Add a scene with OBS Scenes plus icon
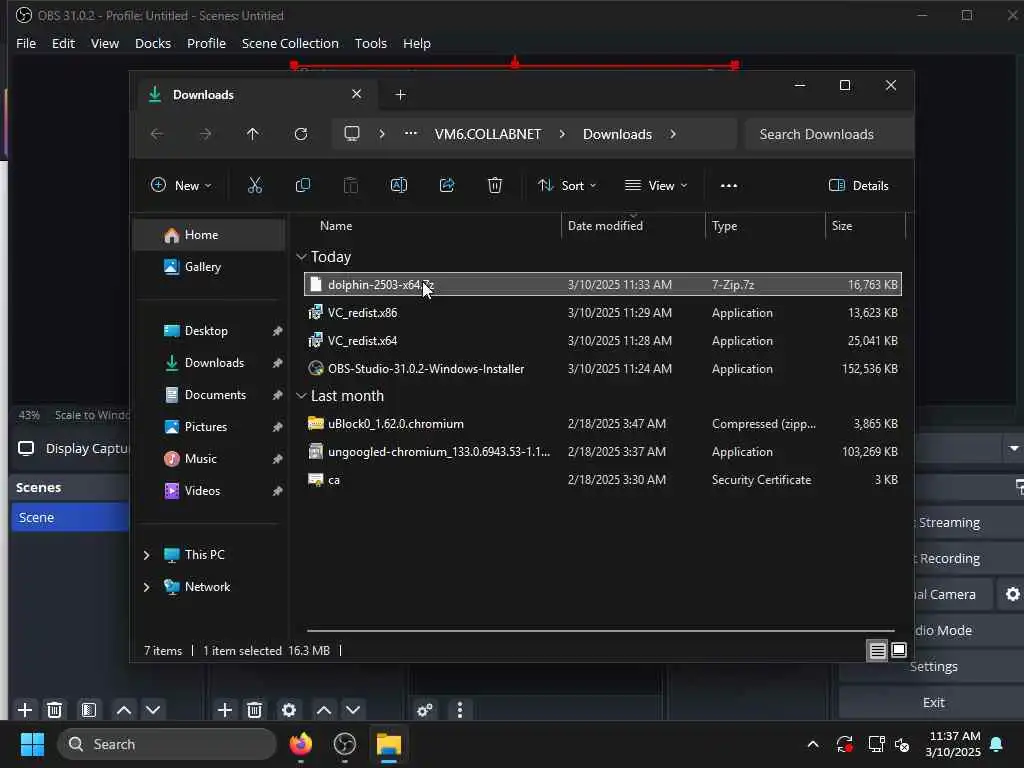Screen dimensions: 1024x768 tap(25, 710)
